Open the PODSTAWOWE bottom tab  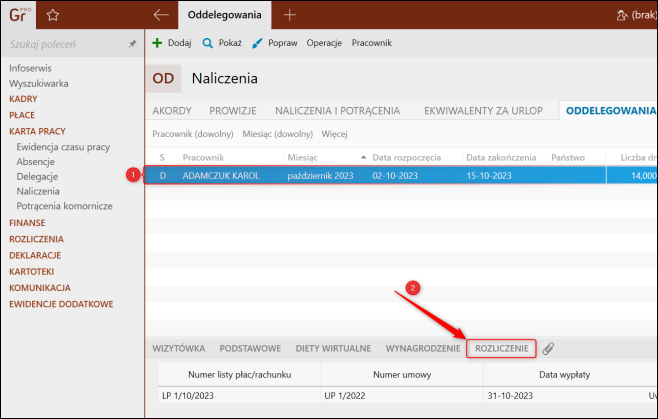(x=251, y=348)
